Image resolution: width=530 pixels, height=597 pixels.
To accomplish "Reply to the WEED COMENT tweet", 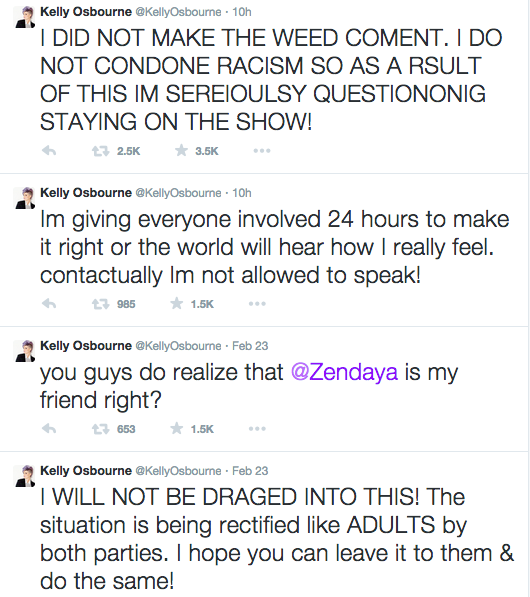I will 49,151.
